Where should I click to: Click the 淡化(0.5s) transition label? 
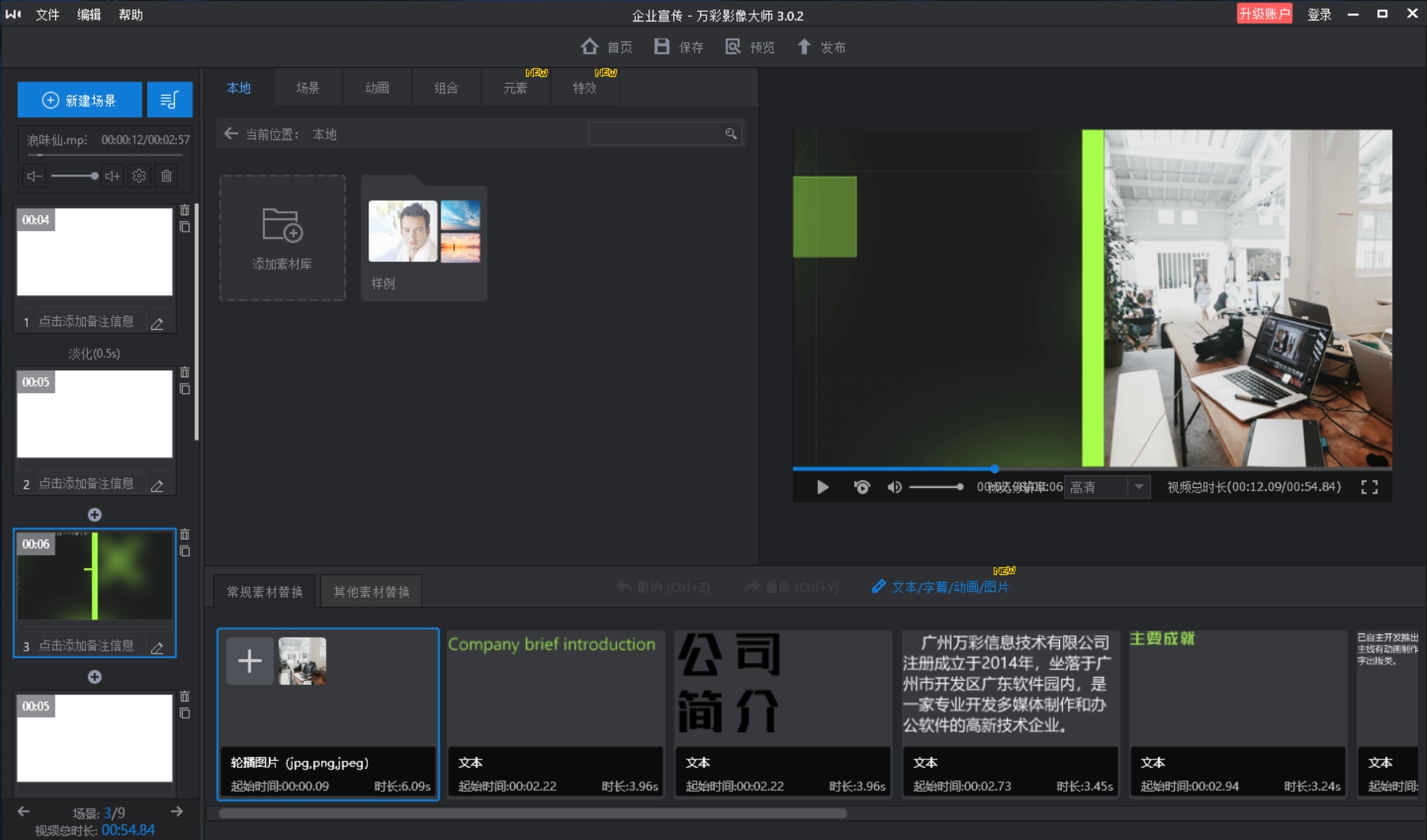[x=94, y=354]
